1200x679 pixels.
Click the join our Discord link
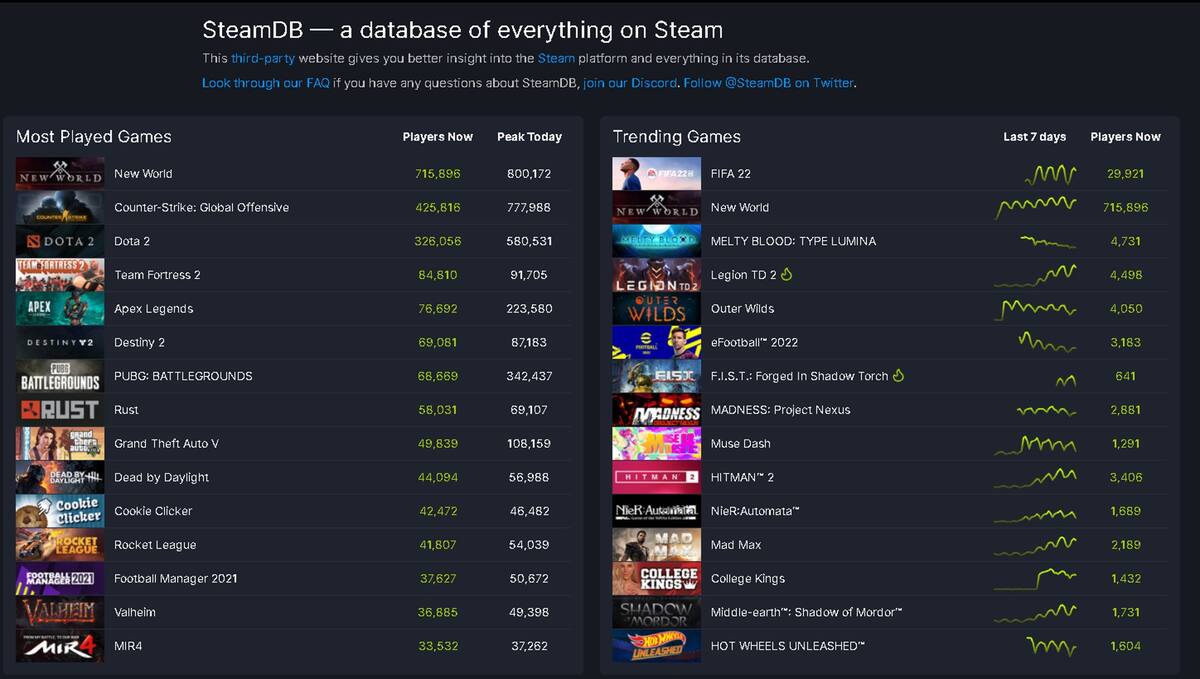pos(630,83)
